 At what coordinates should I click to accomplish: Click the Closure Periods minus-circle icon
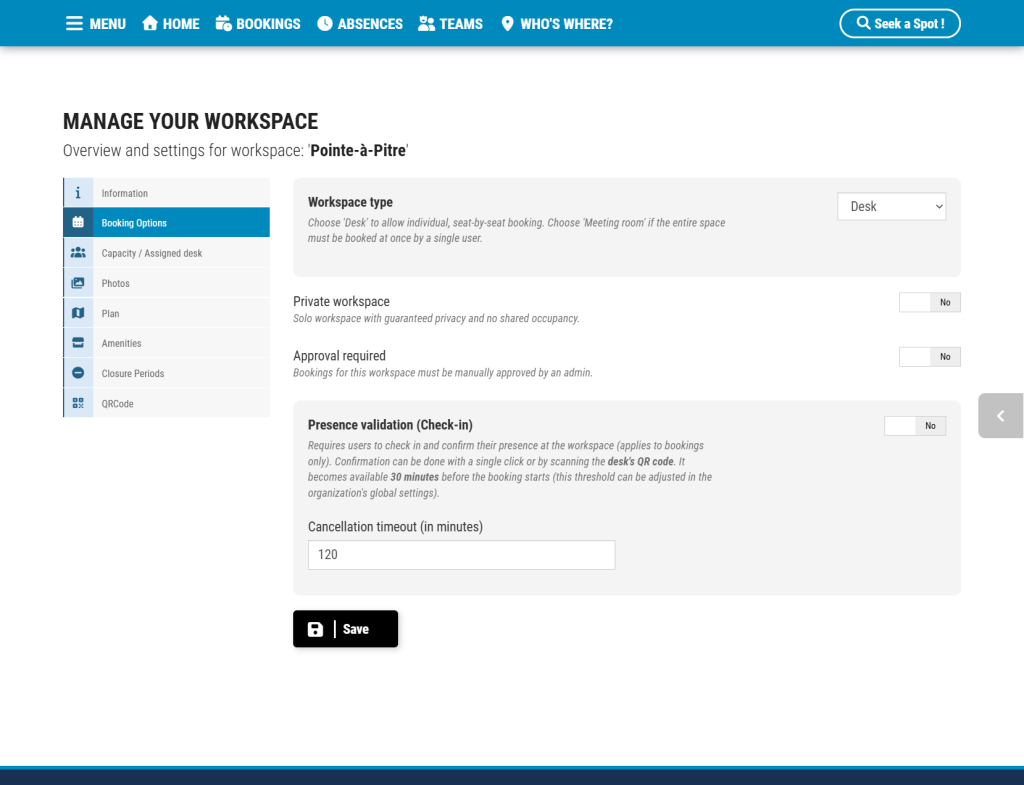coord(78,373)
